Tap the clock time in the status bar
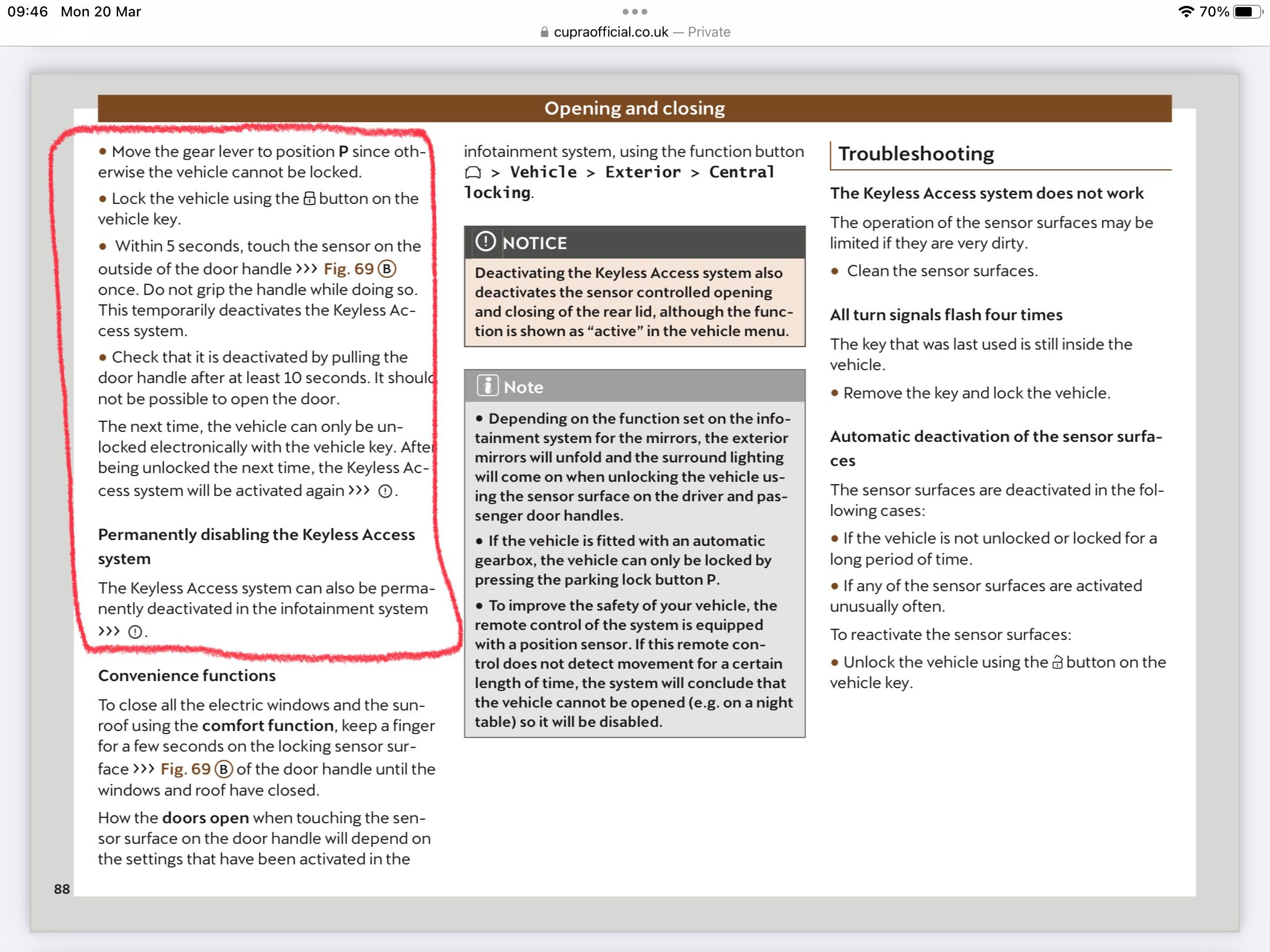The height and width of the screenshot is (952, 1270). point(28,12)
